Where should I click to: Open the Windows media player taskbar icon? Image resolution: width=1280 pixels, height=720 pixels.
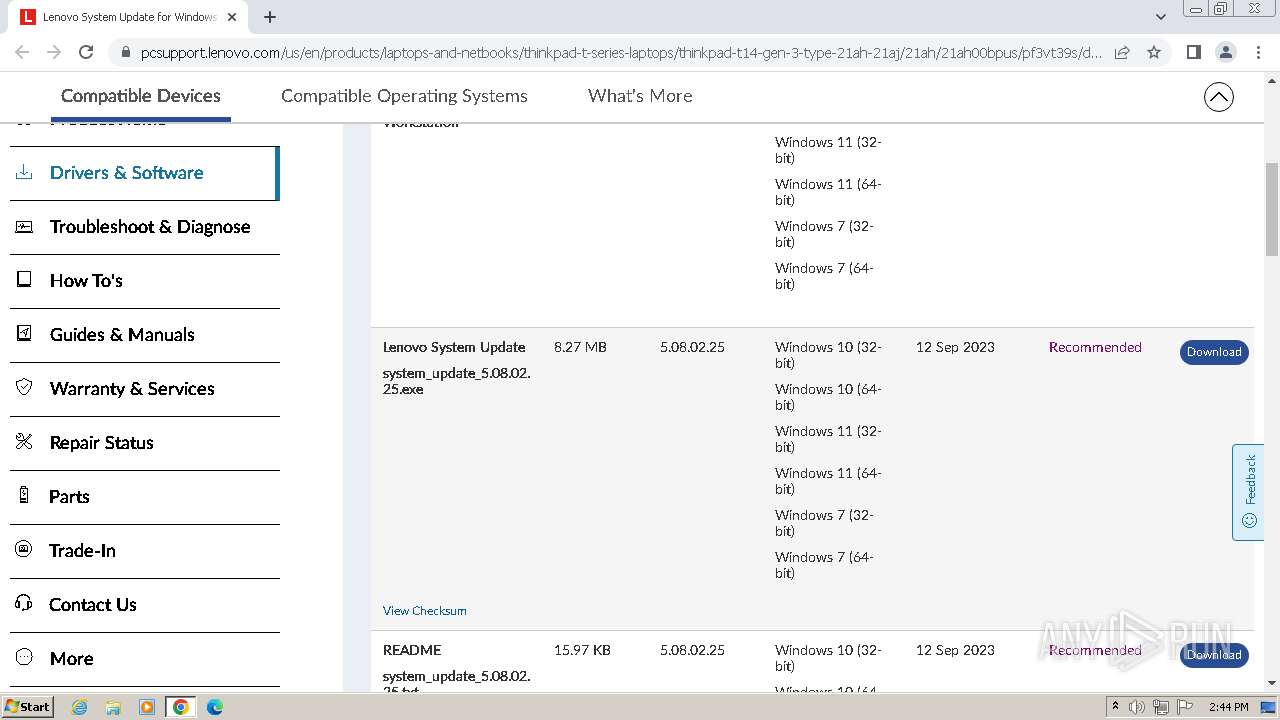click(x=147, y=707)
